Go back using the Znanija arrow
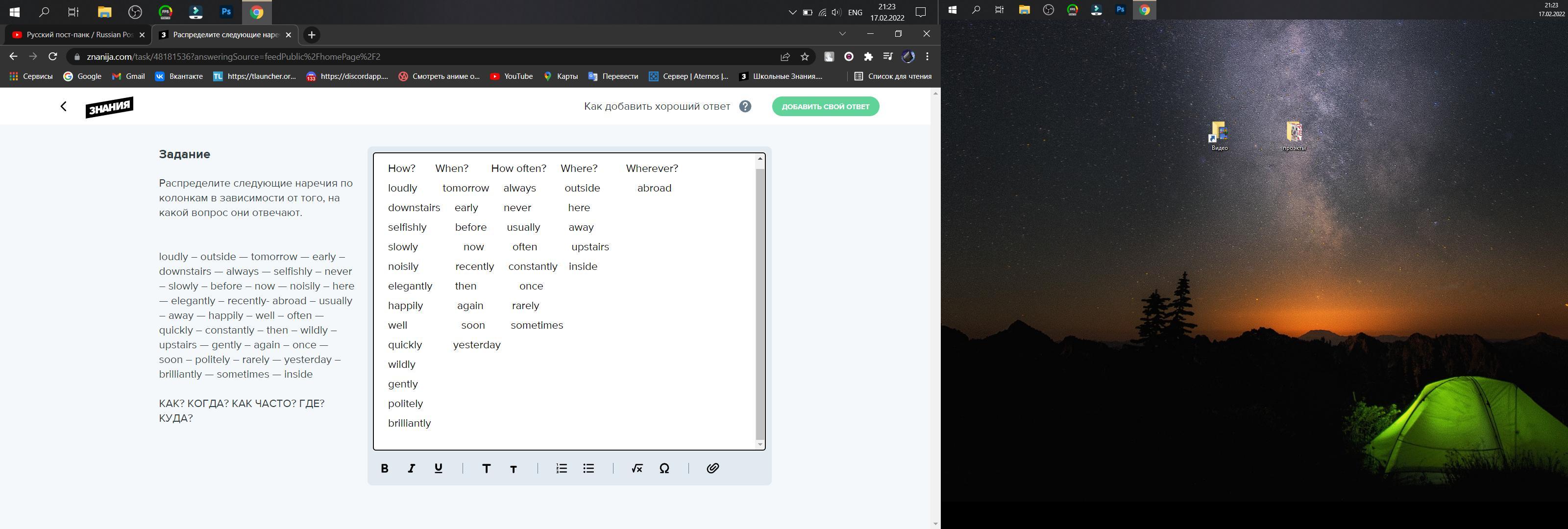1568x529 pixels. click(x=63, y=106)
